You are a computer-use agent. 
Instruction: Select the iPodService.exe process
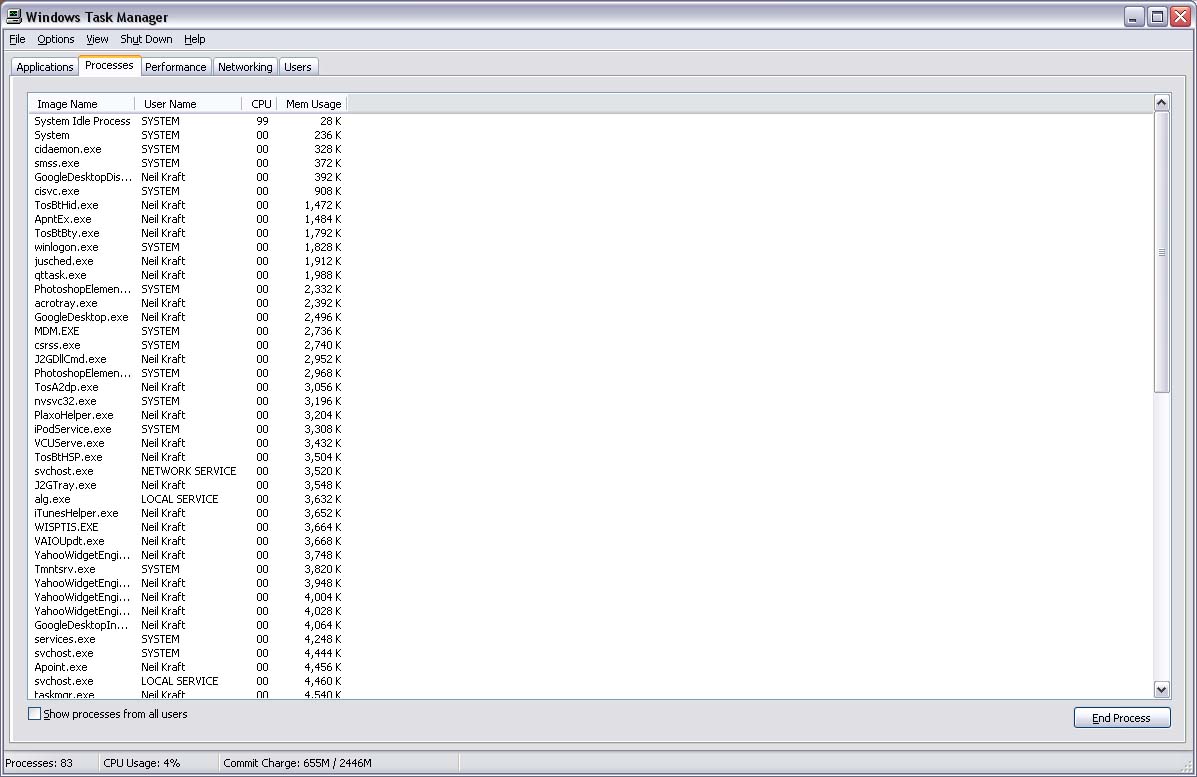pyautogui.click(x=188, y=429)
